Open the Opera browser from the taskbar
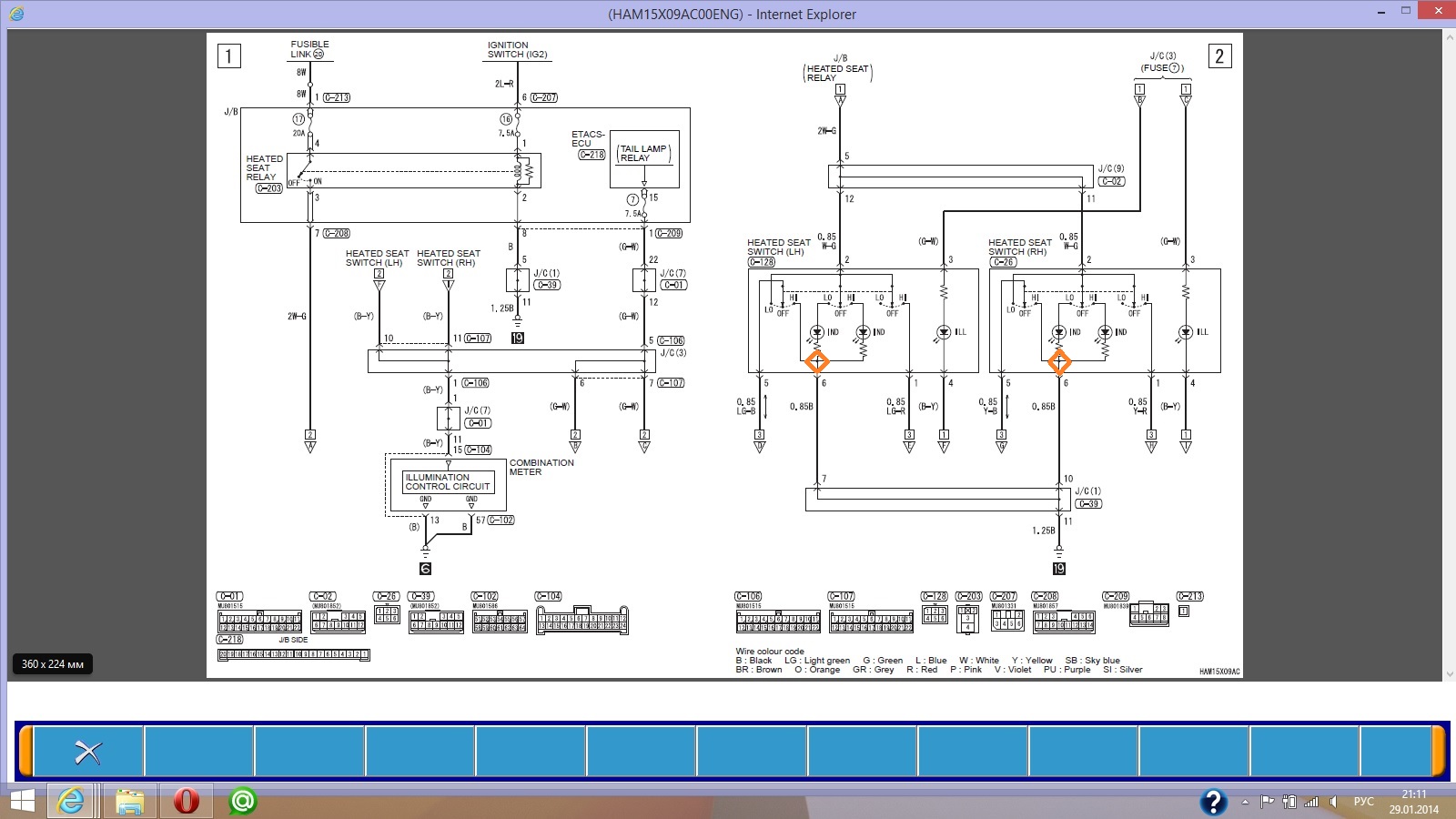Image resolution: width=1456 pixels, height=819 pixels. (x=186, y=801)
